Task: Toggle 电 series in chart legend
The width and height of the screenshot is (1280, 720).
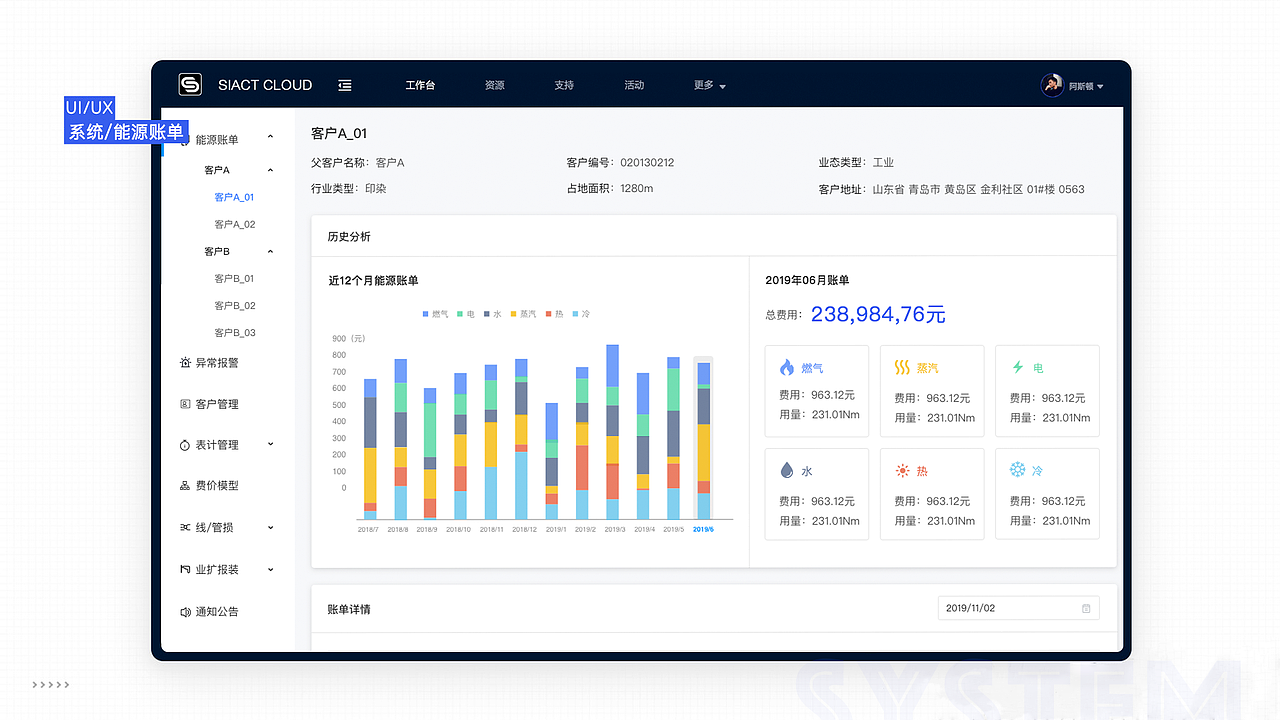Action: (466, 314)
